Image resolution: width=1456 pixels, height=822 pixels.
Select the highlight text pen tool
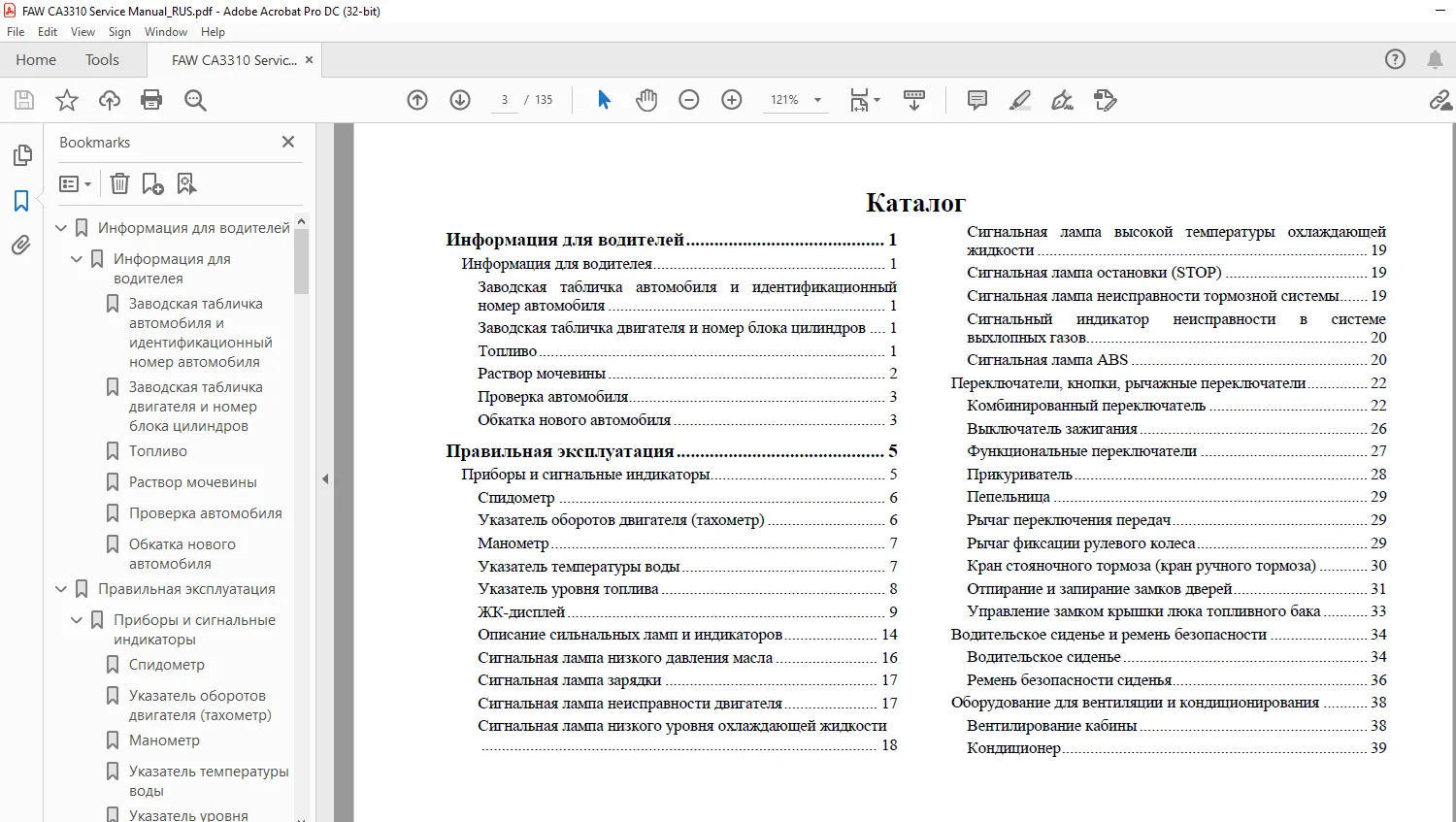[x=1020, y=100]
